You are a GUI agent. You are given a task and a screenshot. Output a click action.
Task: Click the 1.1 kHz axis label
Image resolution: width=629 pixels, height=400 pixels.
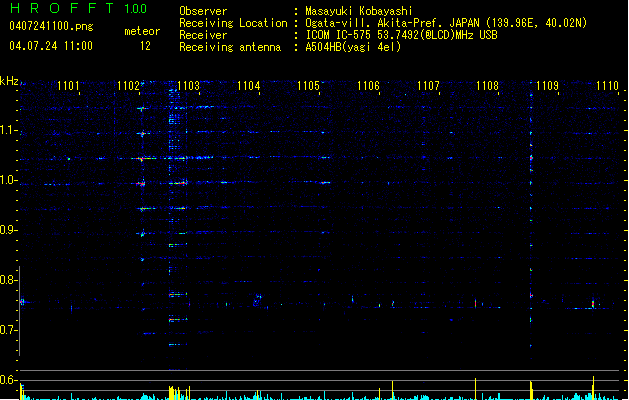pos(8,130)
